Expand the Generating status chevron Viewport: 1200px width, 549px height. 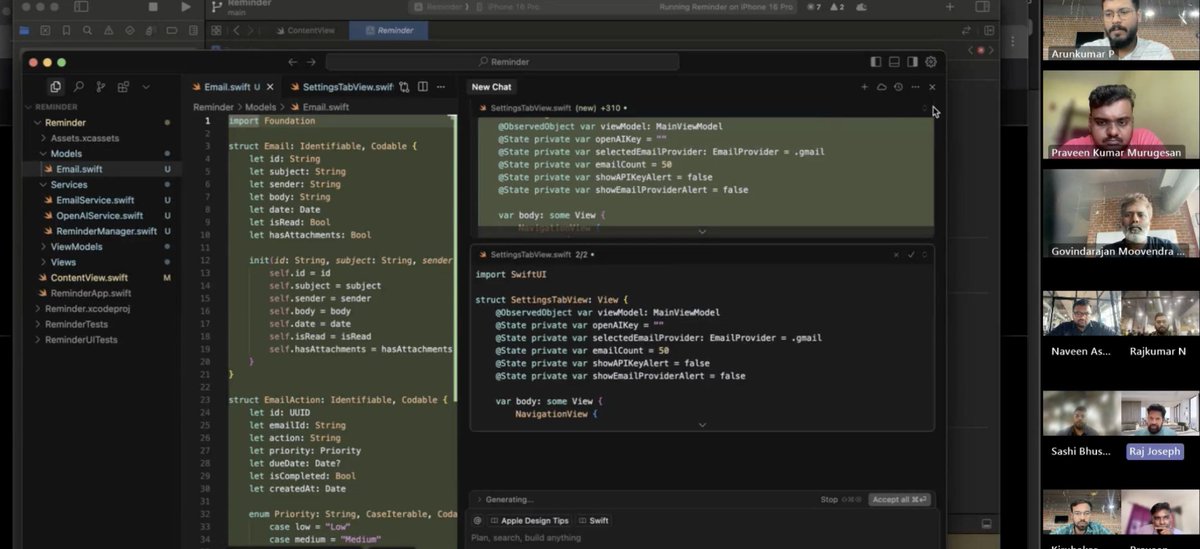[478, 499]
